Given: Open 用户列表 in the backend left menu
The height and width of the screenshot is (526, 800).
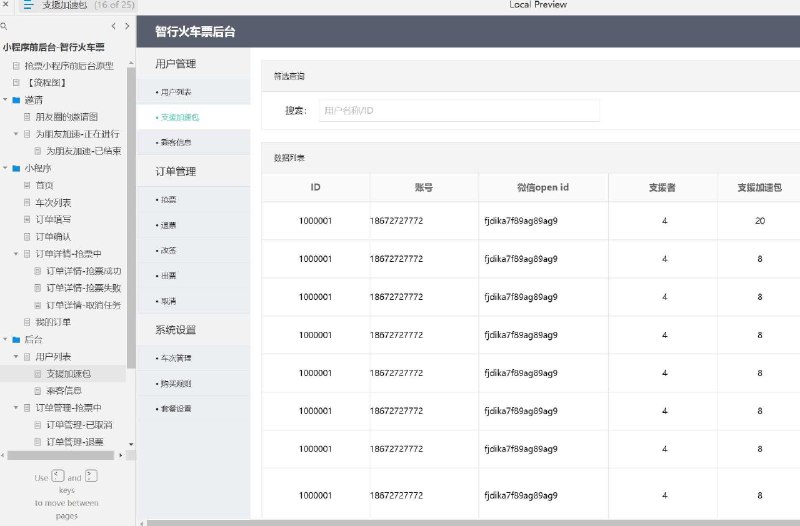Looking at the screenshot, I should [x=193, y=92].
